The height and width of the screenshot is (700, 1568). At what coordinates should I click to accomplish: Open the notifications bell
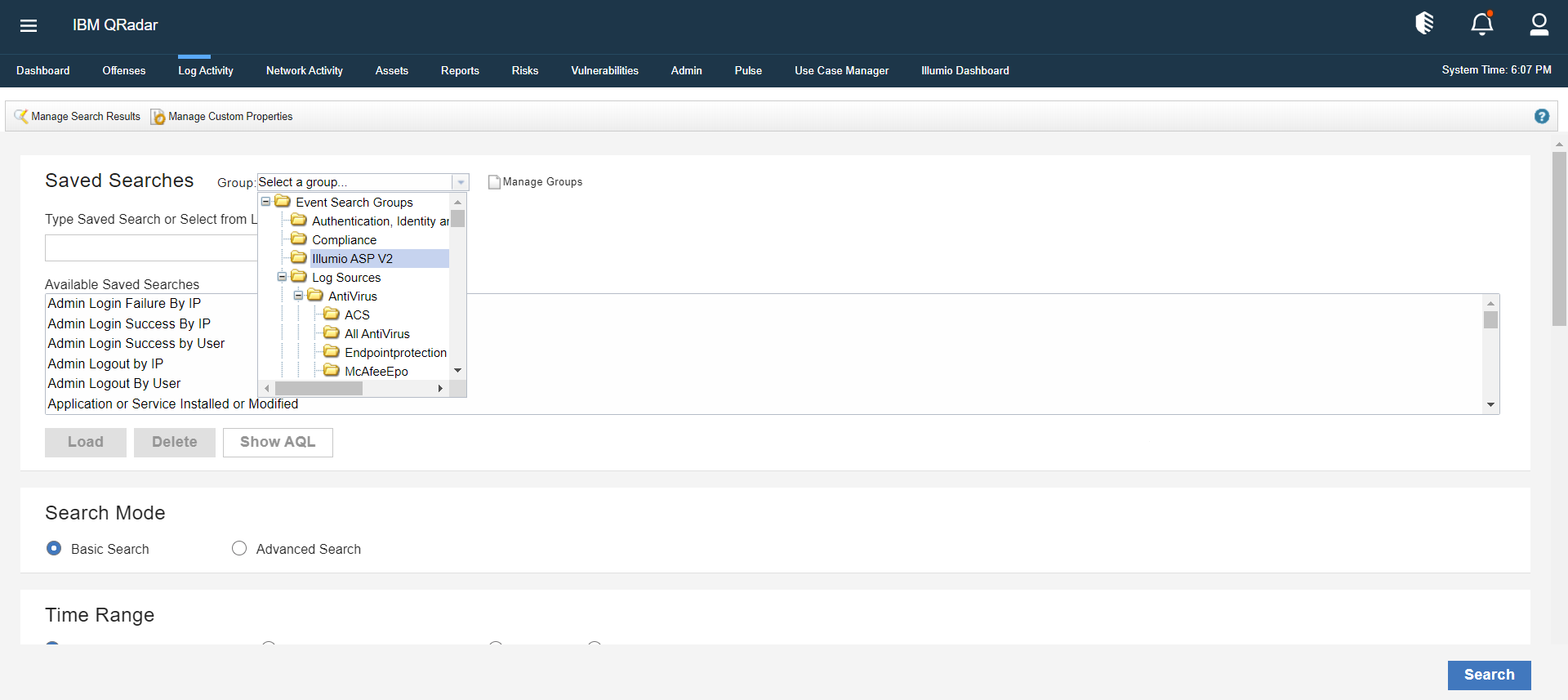pyautogui.click(x=1482, y=24)
